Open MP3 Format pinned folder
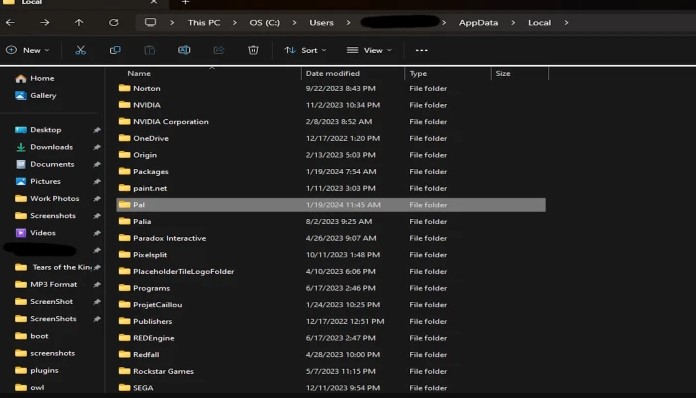This screenshot has width=696, height=398. [46, 284]
